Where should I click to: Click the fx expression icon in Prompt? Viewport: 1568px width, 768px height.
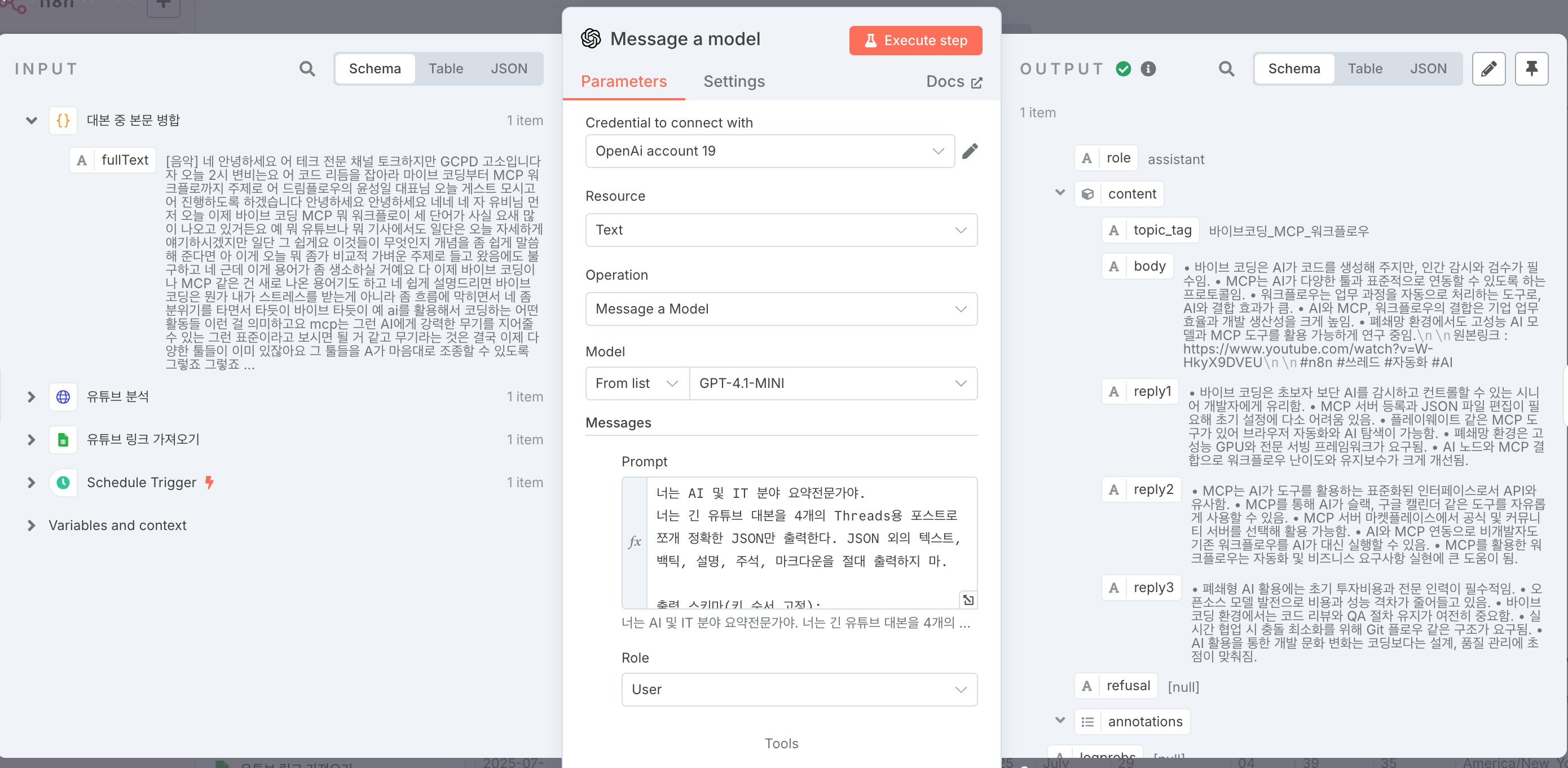coord(635,542)
